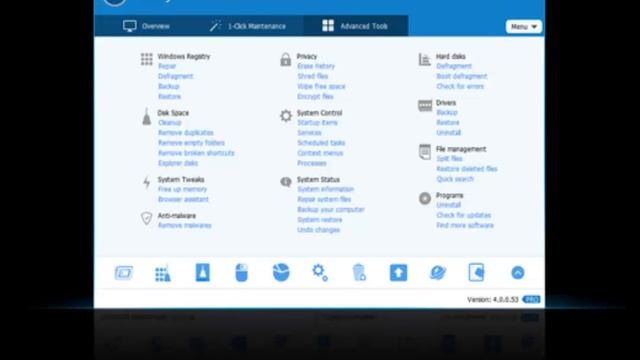Click the Privacy padlock icon

pyautogui.click(x=286, y=60)
